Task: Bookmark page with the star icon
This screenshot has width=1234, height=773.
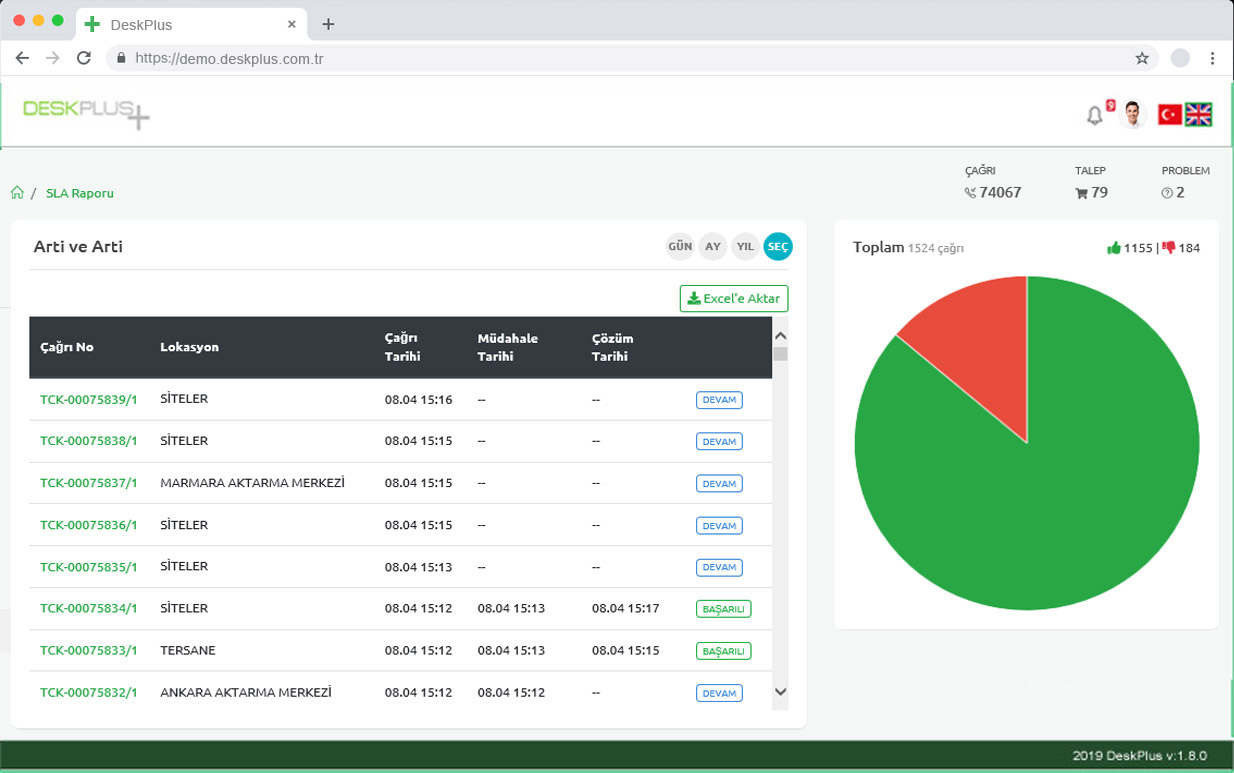Action: click(x=1142, y=58)
